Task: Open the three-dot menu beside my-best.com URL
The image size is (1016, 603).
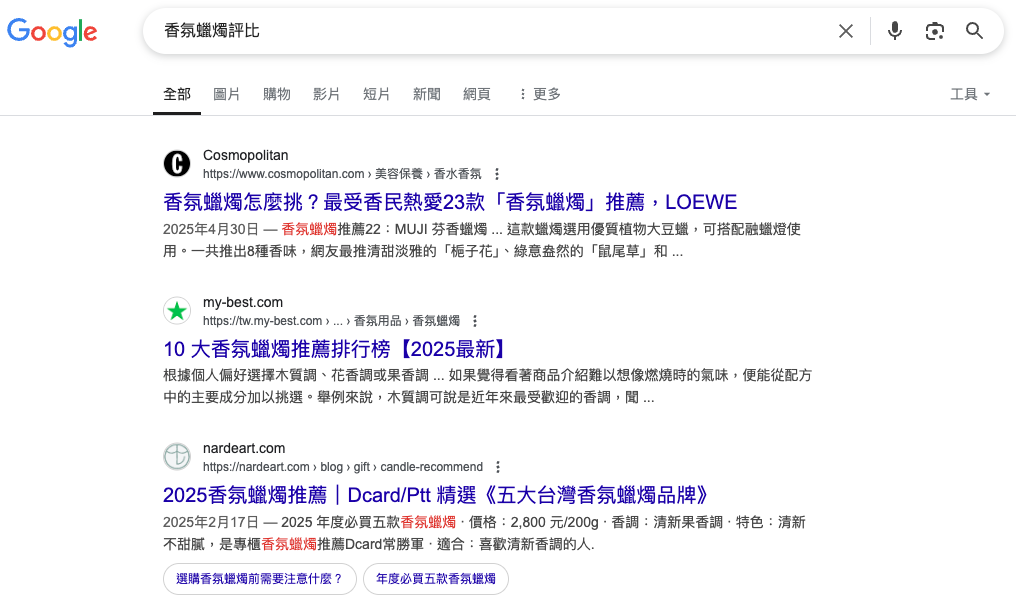Action: (x=475, y=321)
